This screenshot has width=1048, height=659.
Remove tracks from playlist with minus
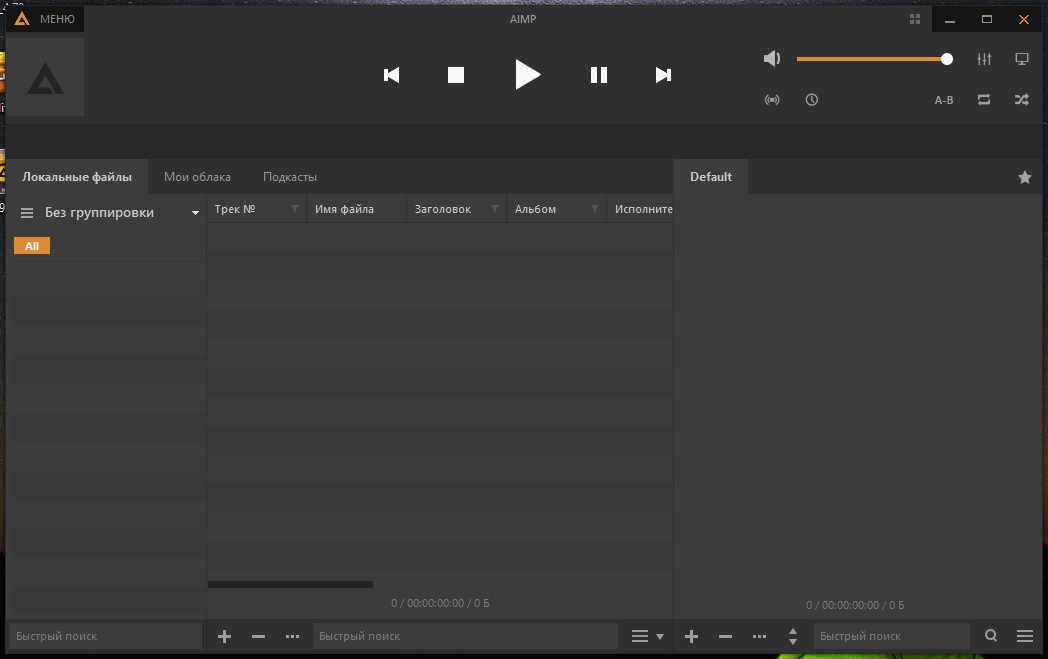[x=725, y=636]
